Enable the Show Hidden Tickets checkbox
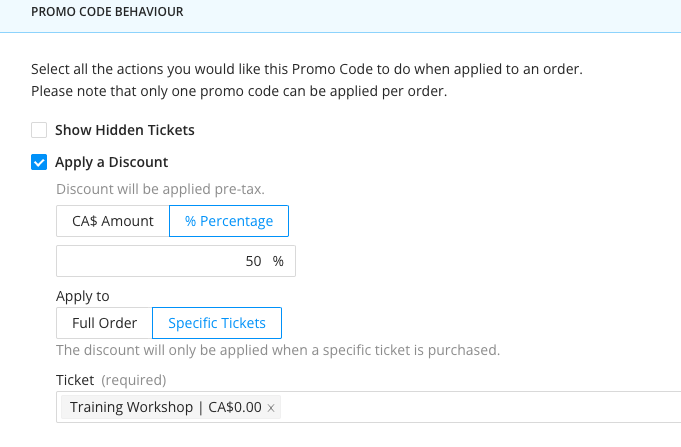The image size is (681, 447). coord(39,130)
